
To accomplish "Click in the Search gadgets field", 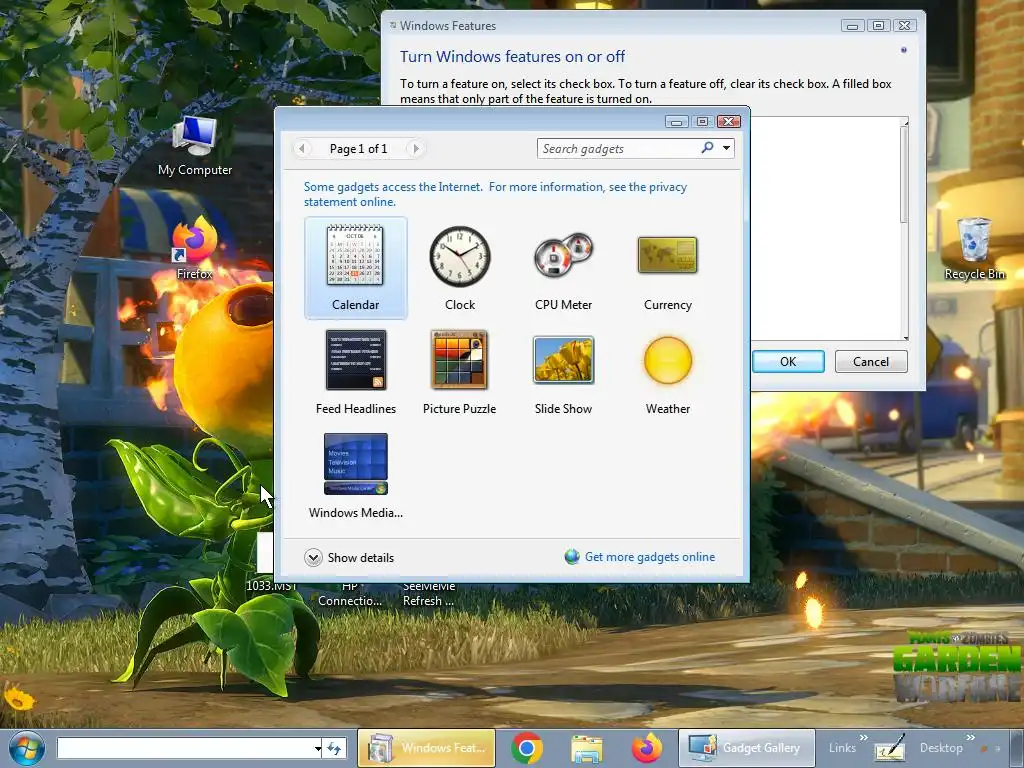I will tap(618, 148).
